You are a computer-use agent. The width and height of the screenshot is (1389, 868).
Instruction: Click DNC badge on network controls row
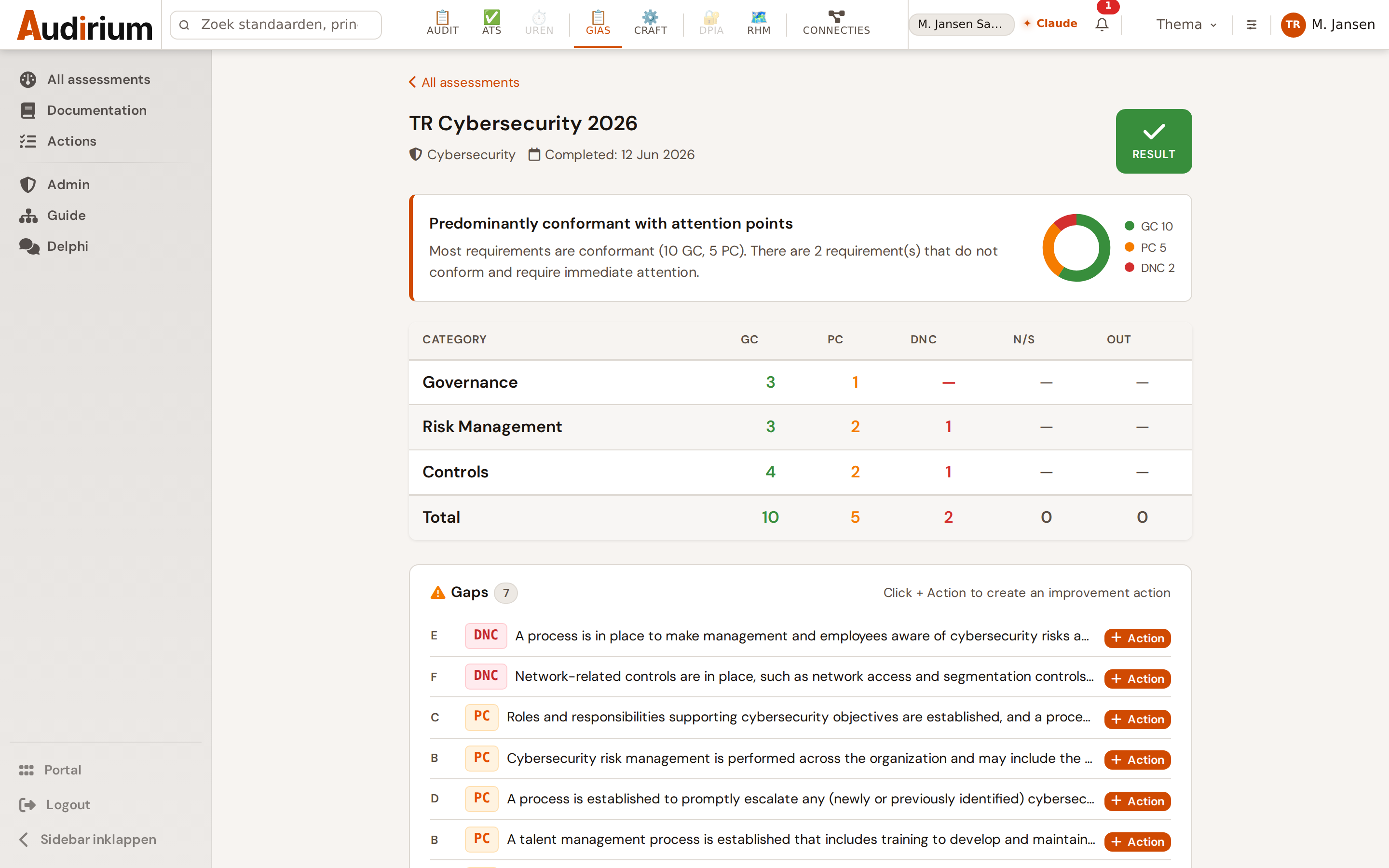click(486, 676)
